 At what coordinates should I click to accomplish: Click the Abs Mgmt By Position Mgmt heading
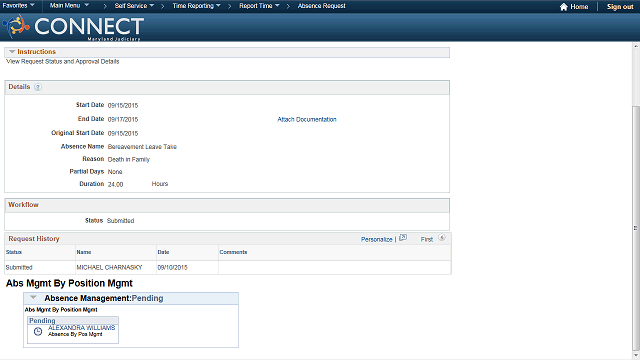click(x=69, y=283)
